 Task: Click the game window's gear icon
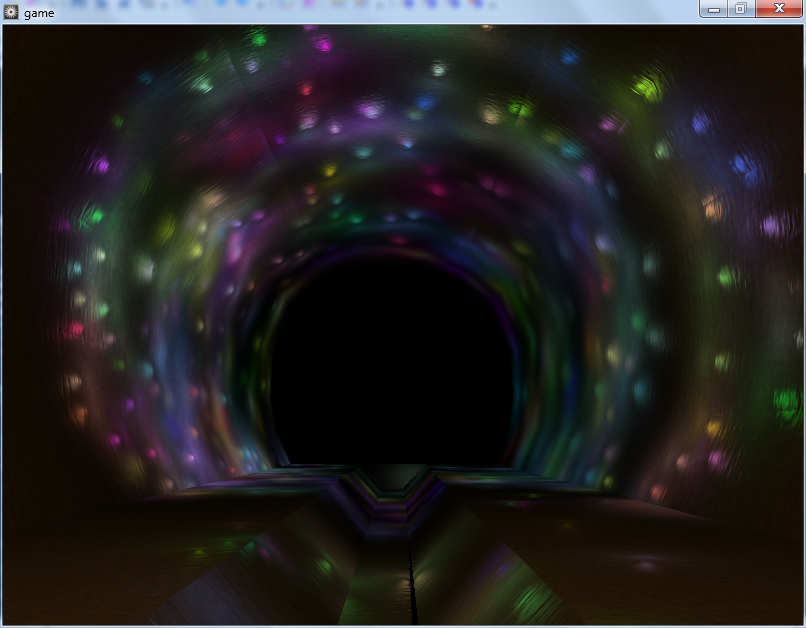[11, 12]
